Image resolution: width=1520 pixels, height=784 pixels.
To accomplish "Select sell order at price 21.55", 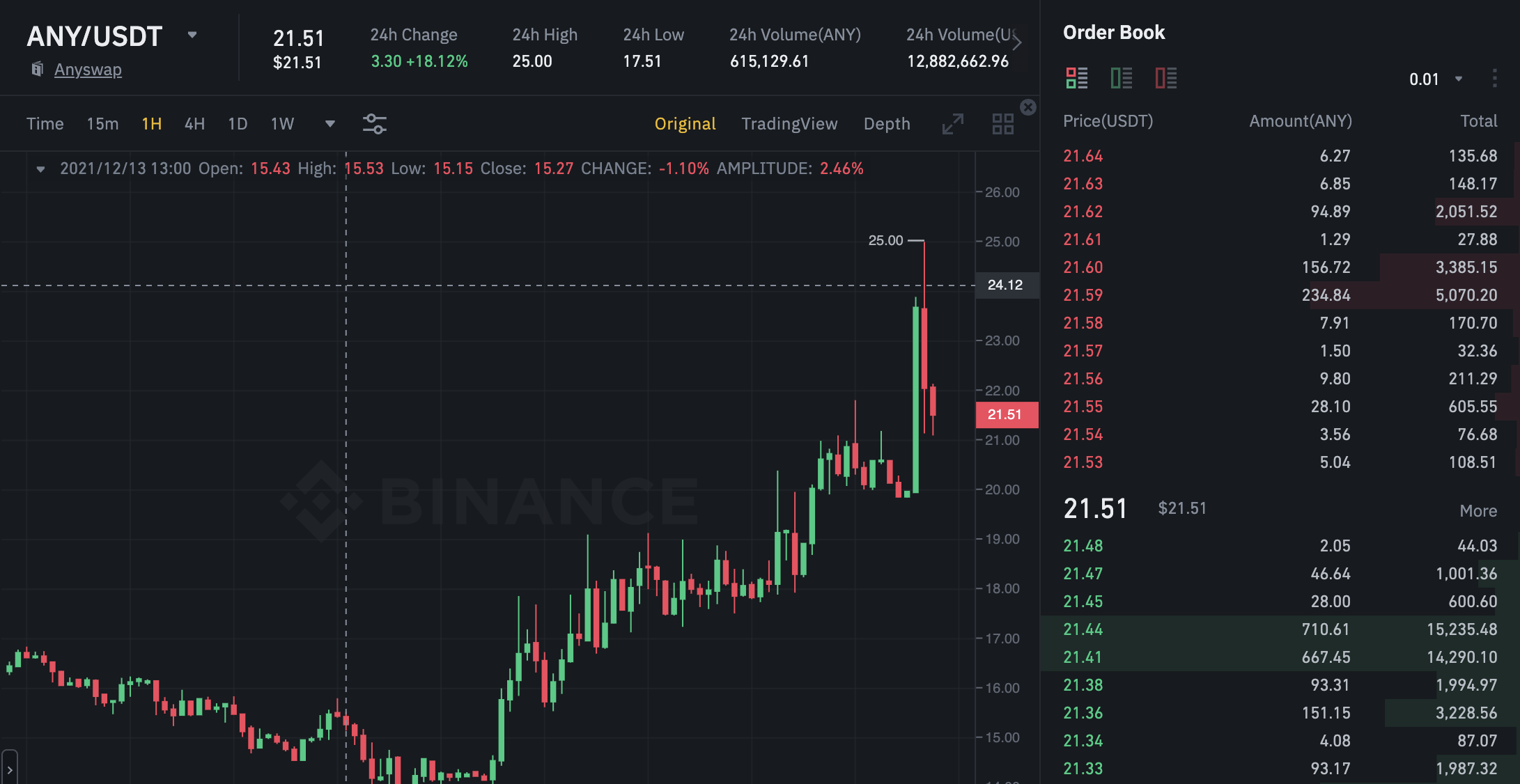I will (1280, 407).
